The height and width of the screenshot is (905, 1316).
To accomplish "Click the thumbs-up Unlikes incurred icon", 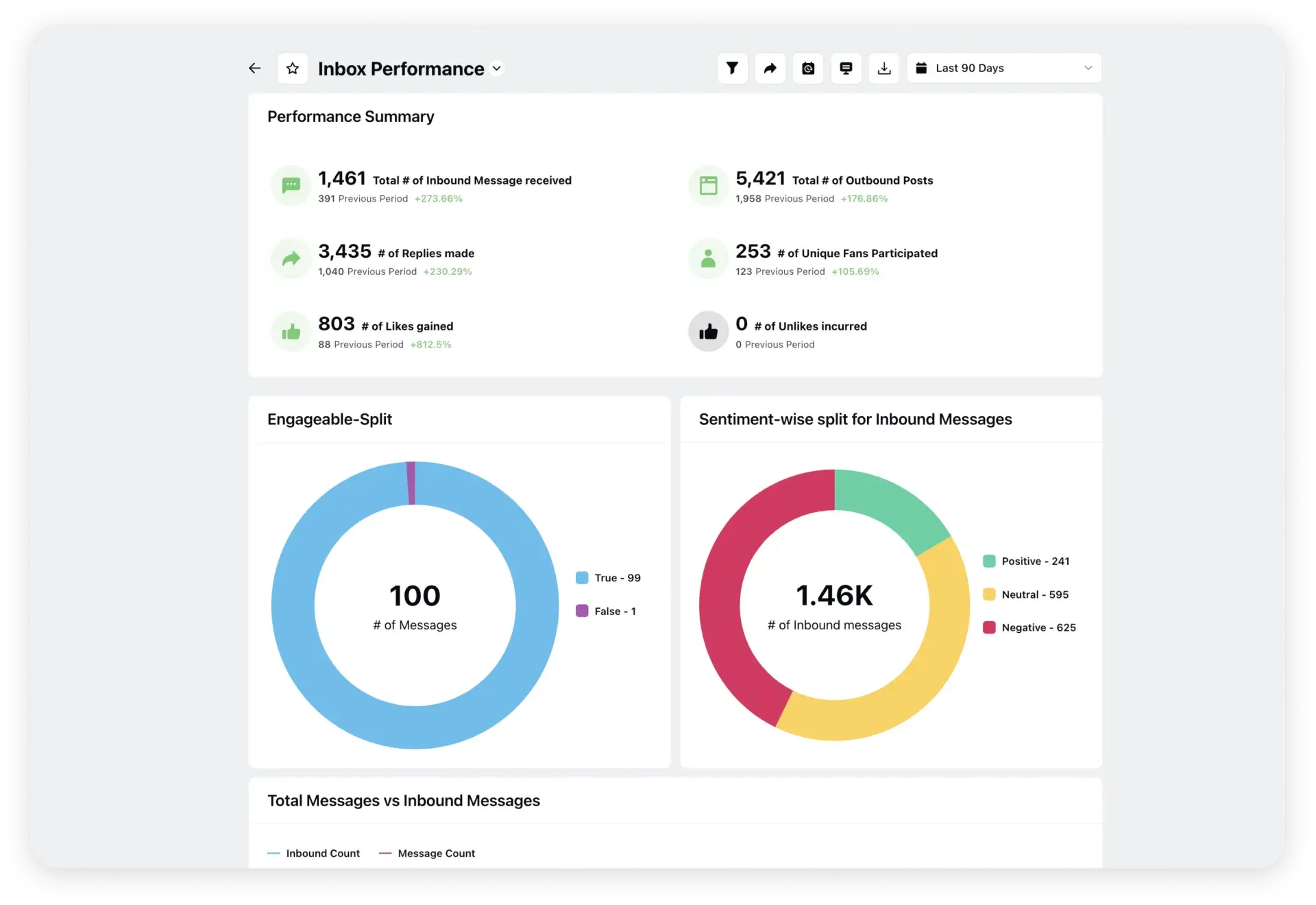I will coord(708,332).
